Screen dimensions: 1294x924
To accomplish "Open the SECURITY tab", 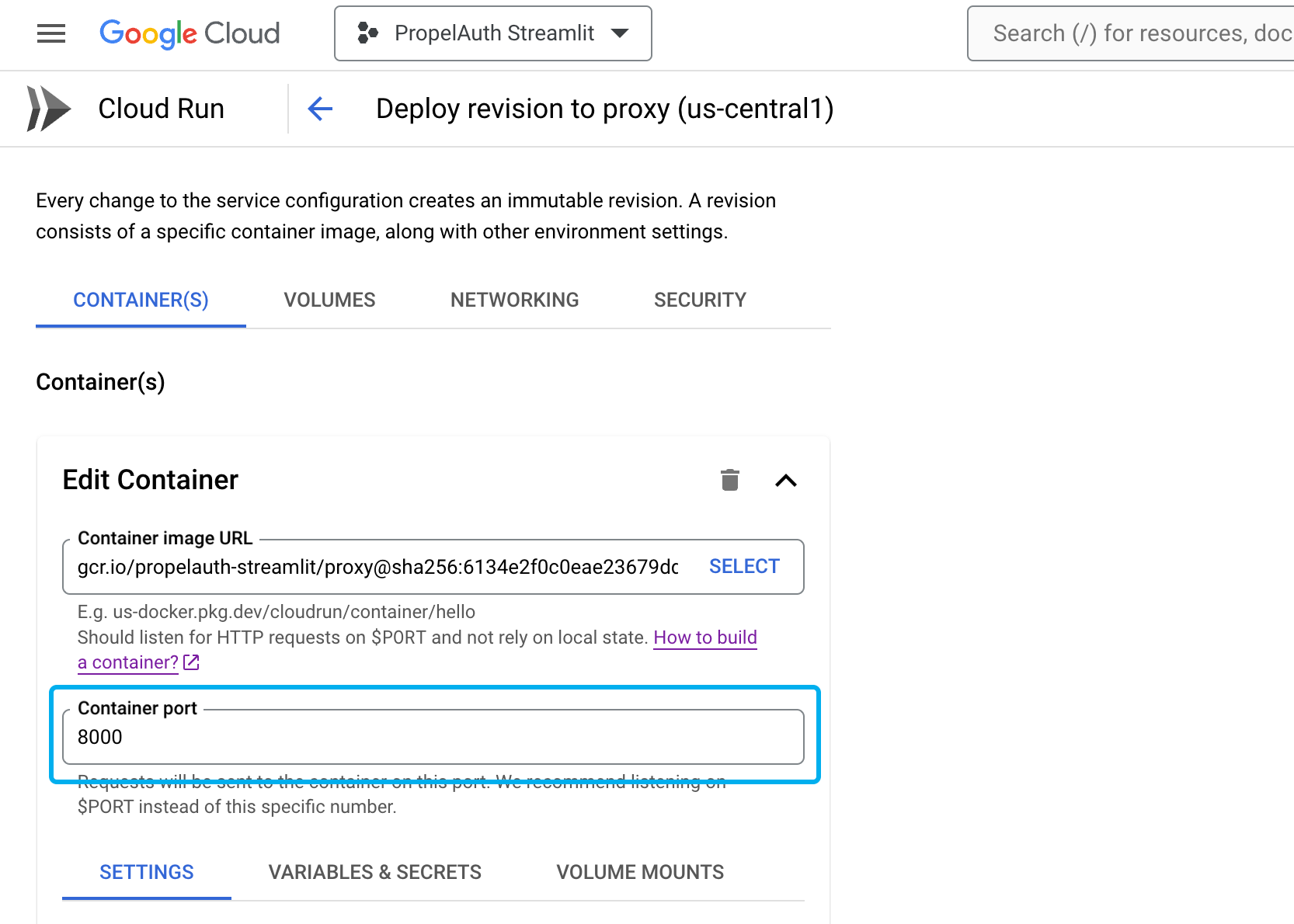I will click(700, 300).
